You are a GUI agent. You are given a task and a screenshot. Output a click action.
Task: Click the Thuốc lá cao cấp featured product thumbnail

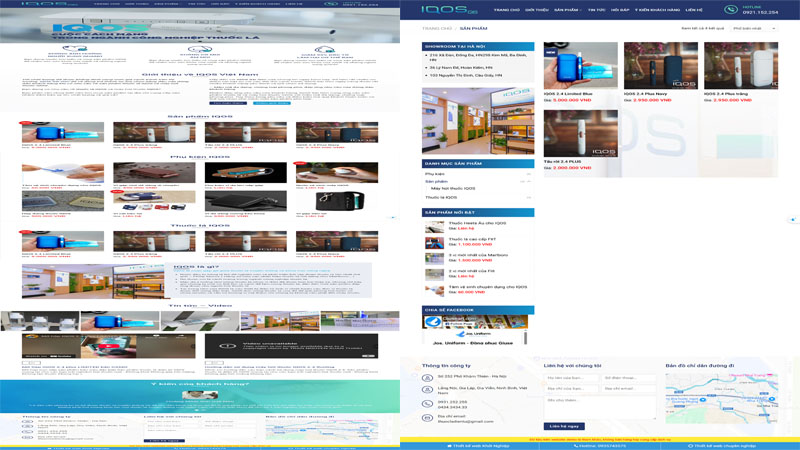click(434, 242)
